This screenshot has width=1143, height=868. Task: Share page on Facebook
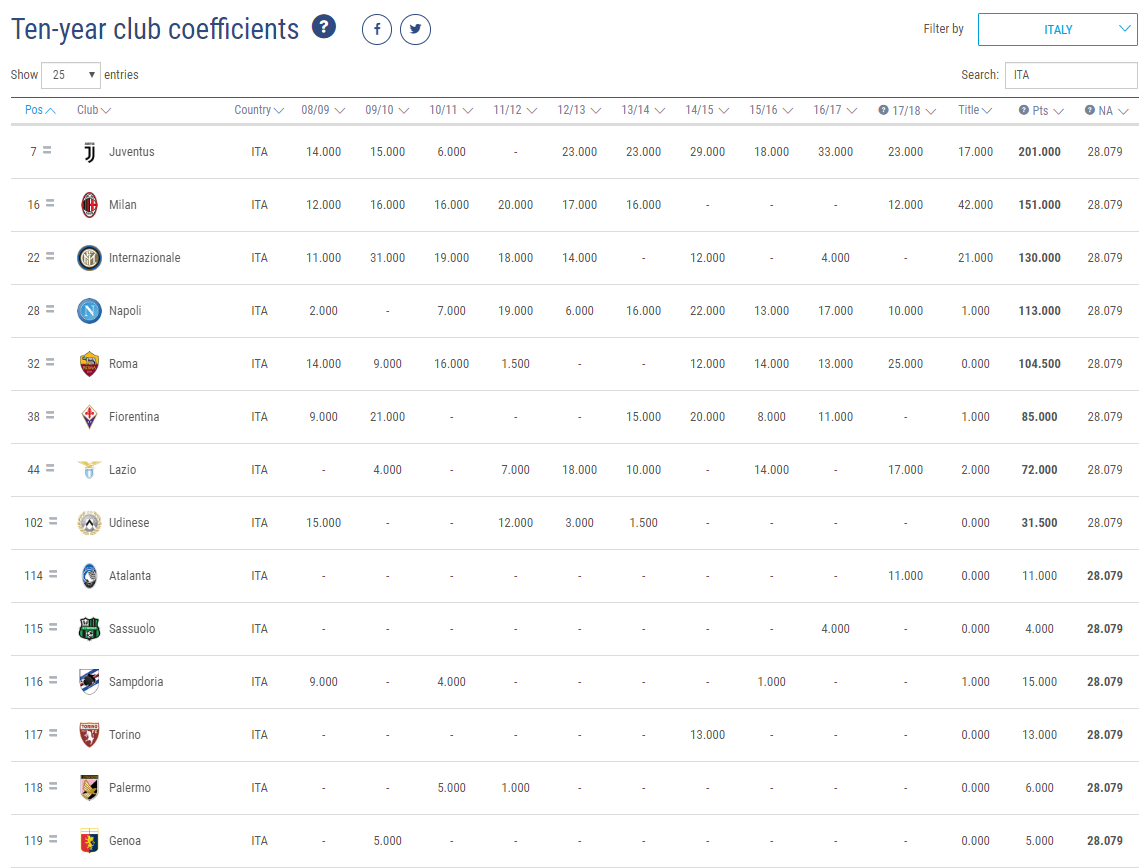[x=377, y=29]
